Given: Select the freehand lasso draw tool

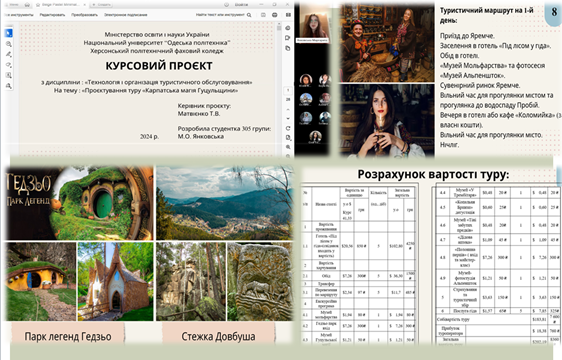Looking at the screenshot, I should 9,65.
